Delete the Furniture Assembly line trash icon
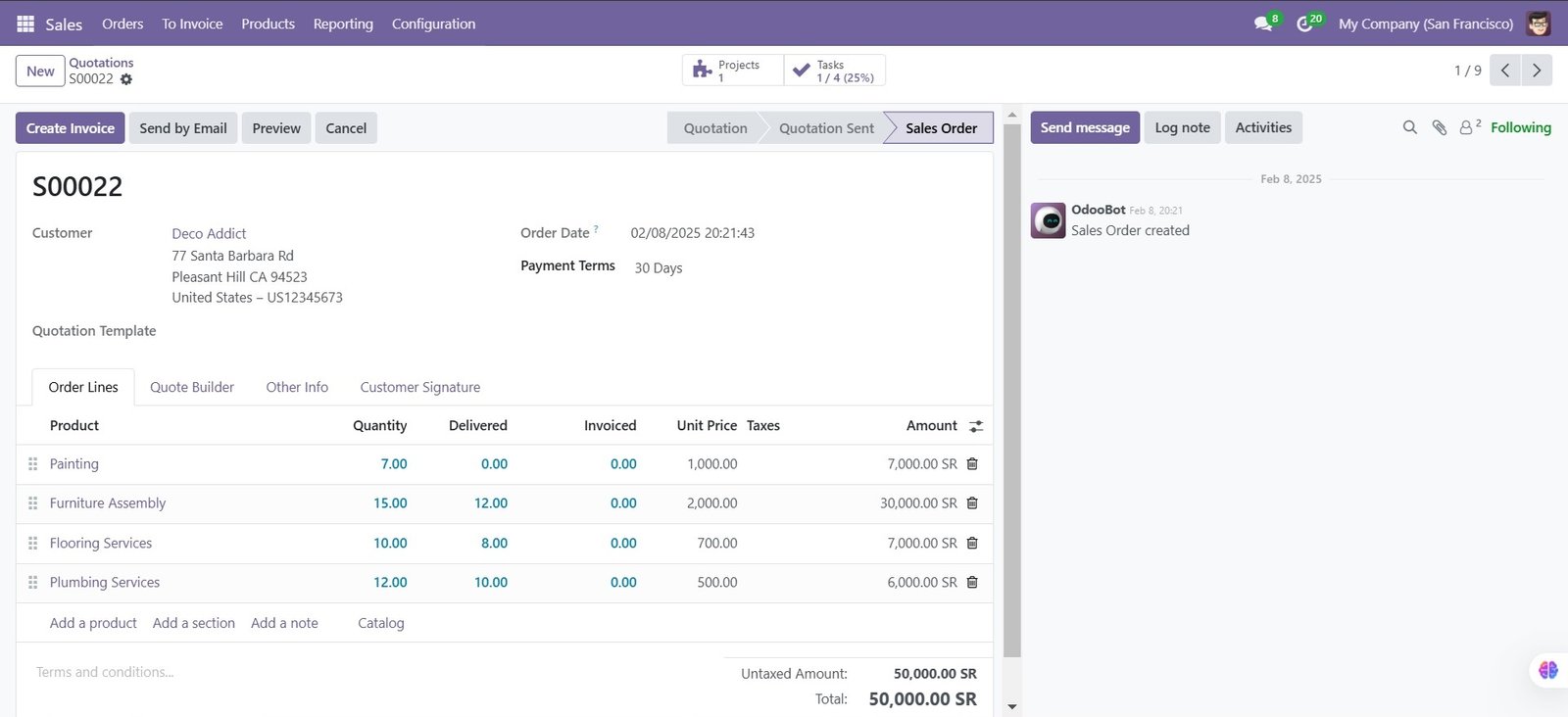Viewport: 1568px width, 717px height. click(x=972, y=503)
